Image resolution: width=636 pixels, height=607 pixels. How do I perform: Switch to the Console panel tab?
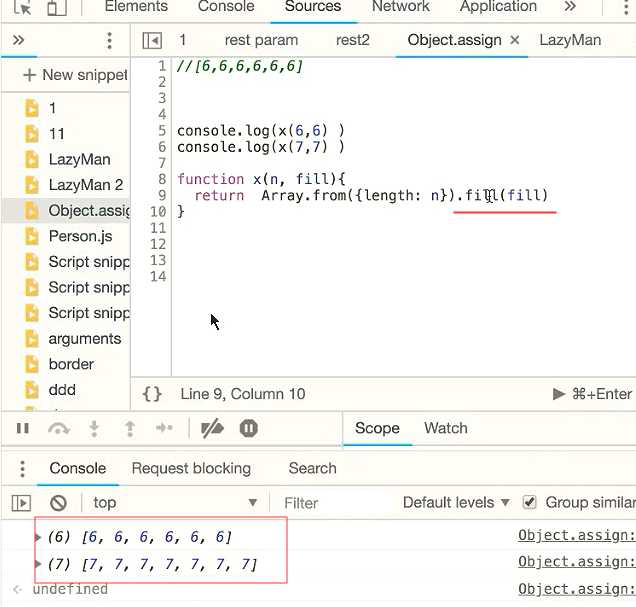click(x=226, y=6)
